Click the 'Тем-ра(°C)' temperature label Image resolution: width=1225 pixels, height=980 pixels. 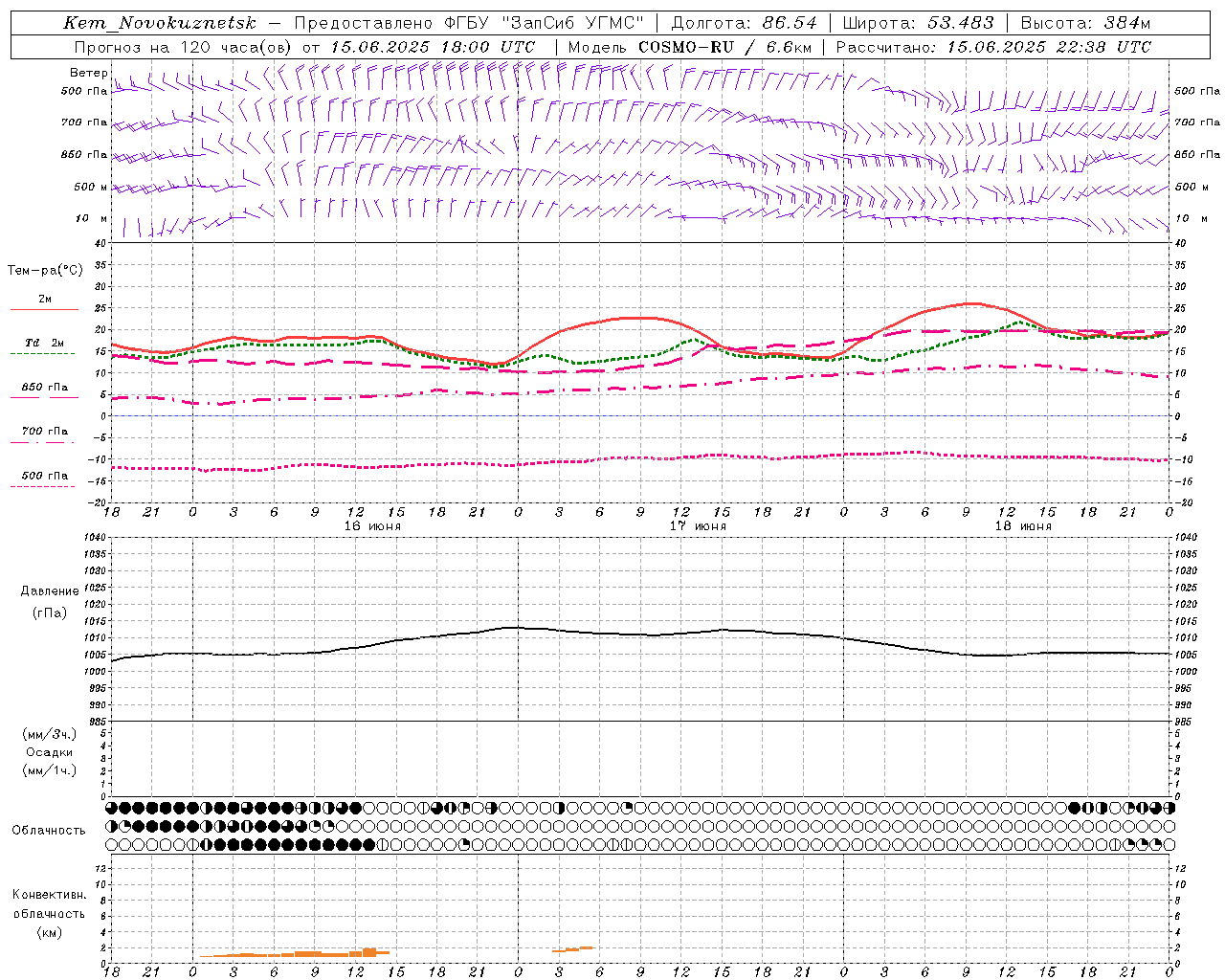[x=45, y=271]
